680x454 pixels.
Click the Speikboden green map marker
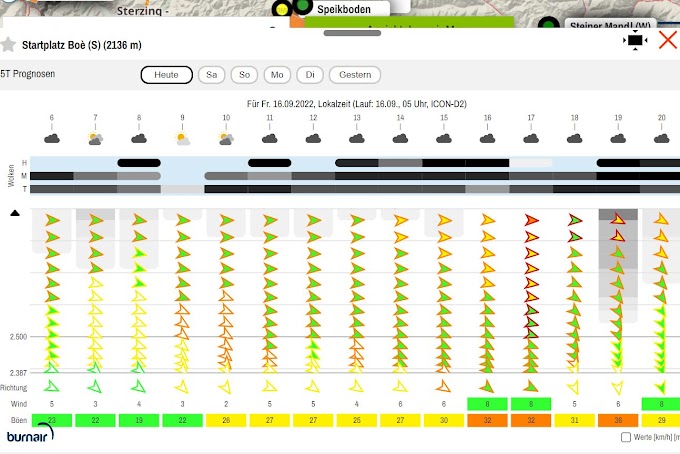(302, 7)
